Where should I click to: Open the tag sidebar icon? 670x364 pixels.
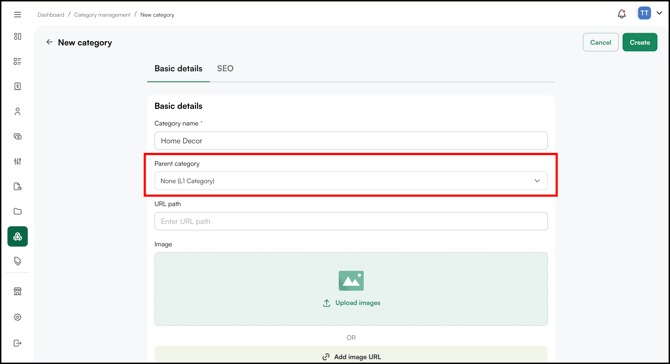(18, 261)
